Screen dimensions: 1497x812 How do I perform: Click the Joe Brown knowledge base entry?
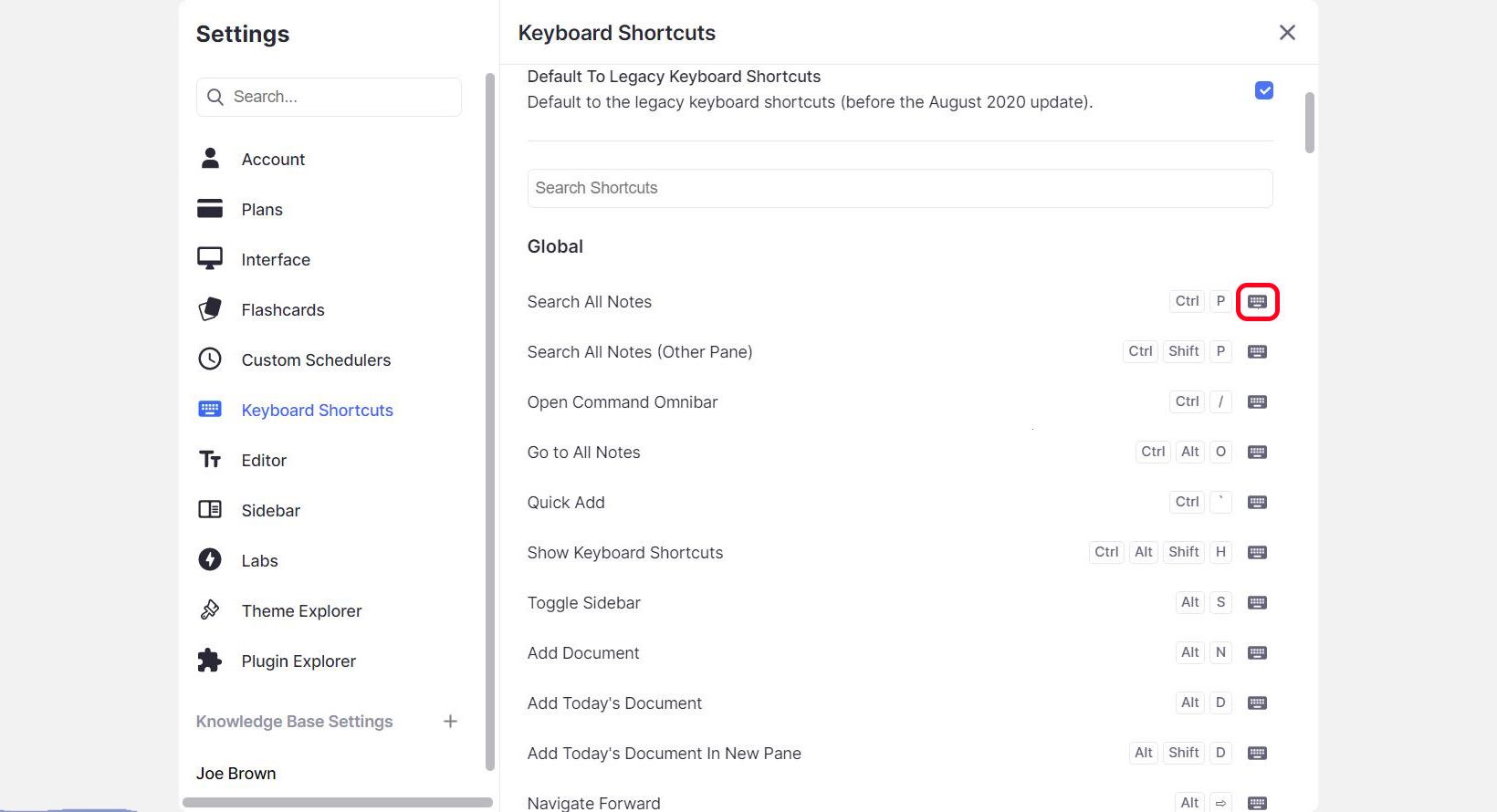(x=236, y=774)
